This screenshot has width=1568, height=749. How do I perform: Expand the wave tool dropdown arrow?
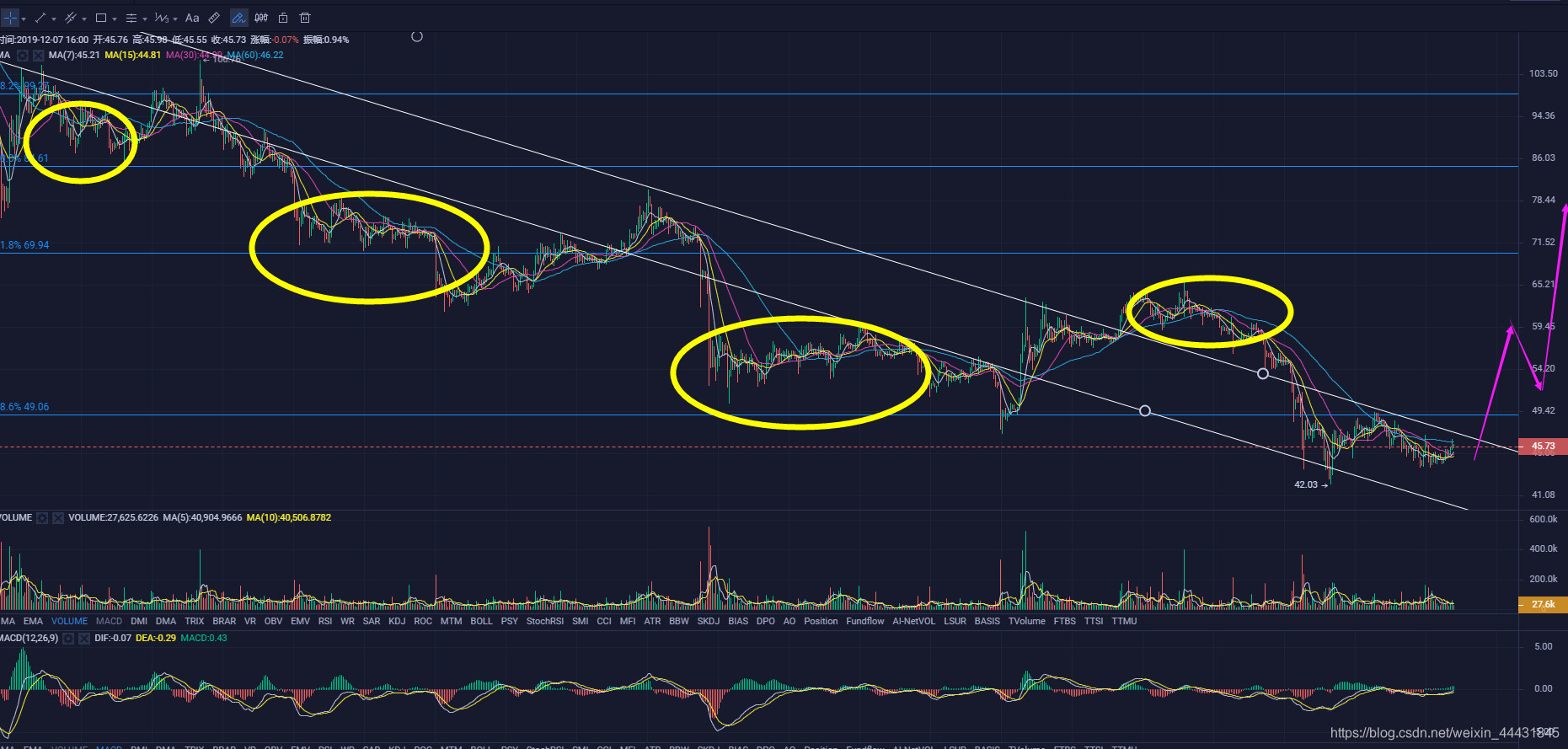pyautogui.click(x=175, y=19)
